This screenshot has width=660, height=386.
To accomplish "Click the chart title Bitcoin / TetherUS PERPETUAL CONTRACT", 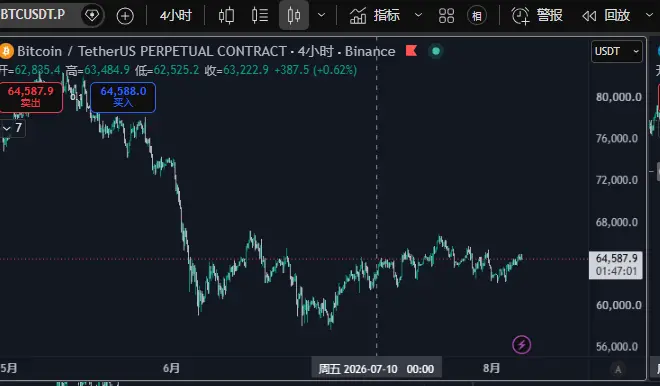I will click(x=152, y=51).
